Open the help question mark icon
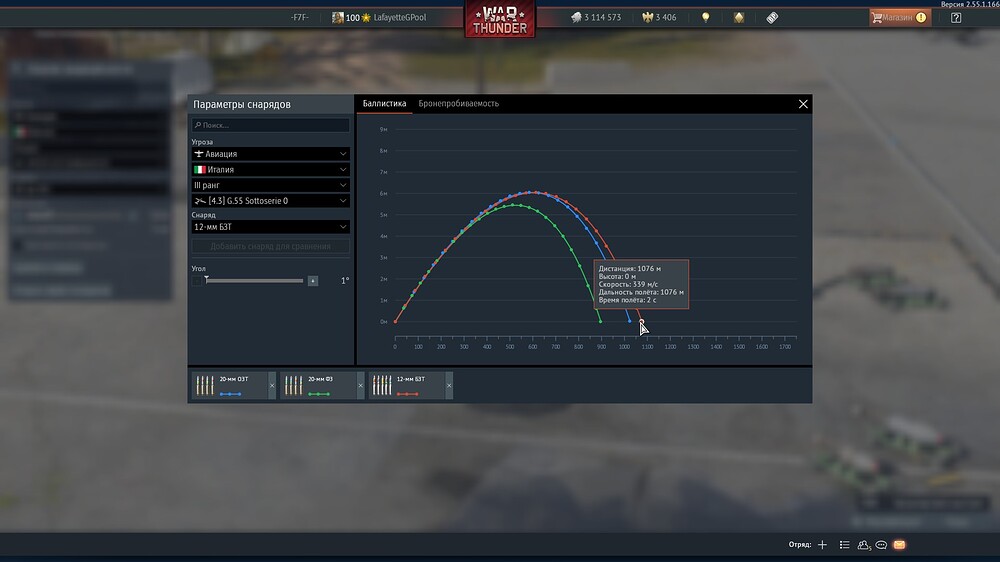 coord(956,18)
